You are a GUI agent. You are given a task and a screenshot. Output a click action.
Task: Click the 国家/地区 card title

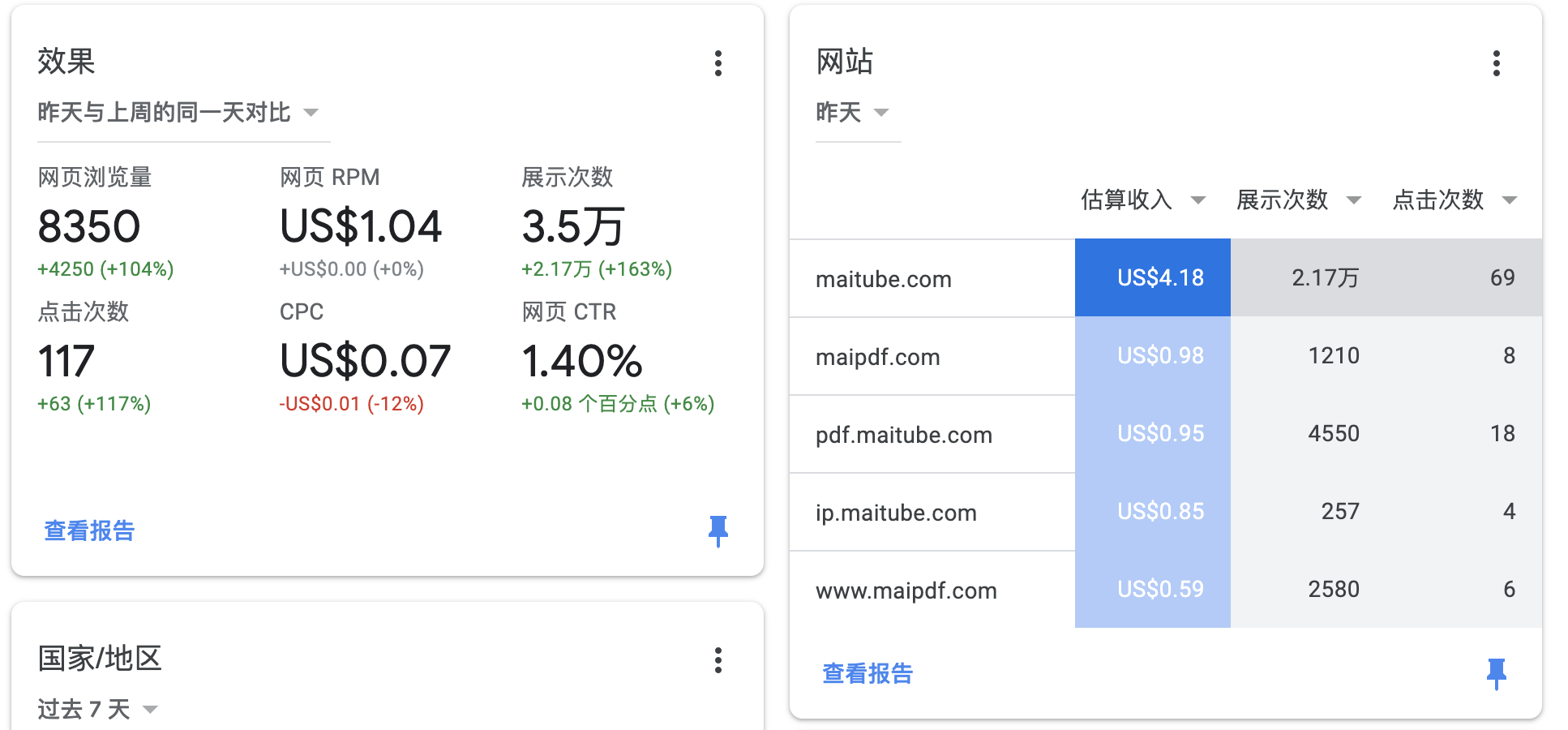click(x=100, y=659)
